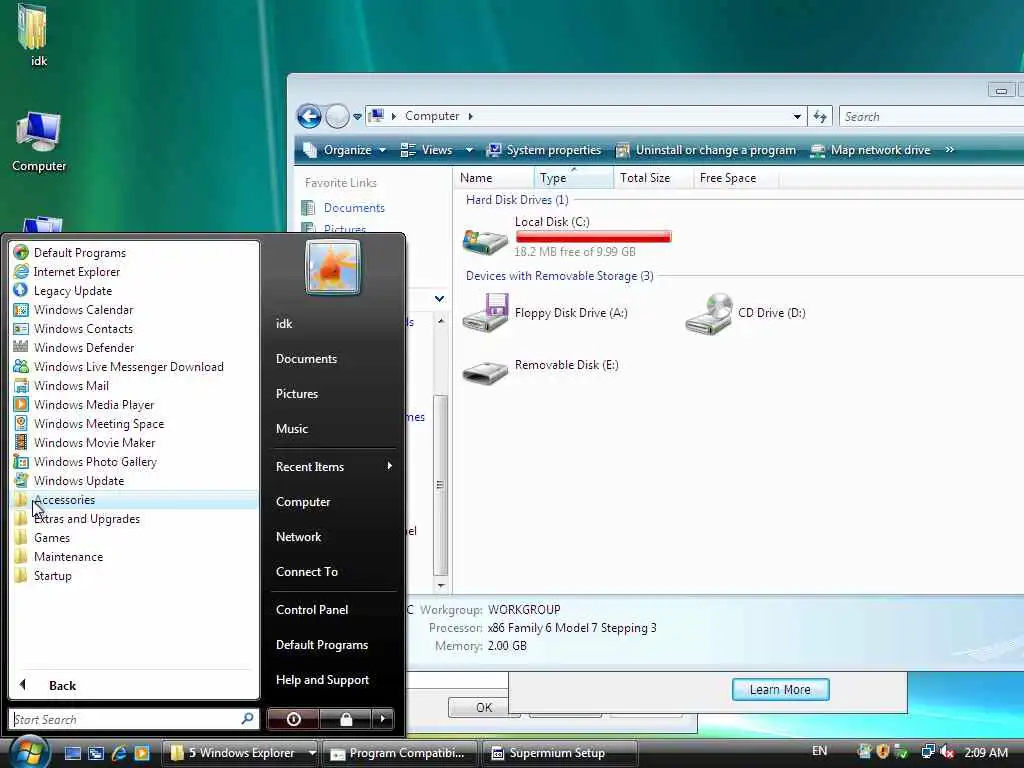Select CD Drive (D:)
Viewport: 1024px width, 768px height.
coord(746,313)
